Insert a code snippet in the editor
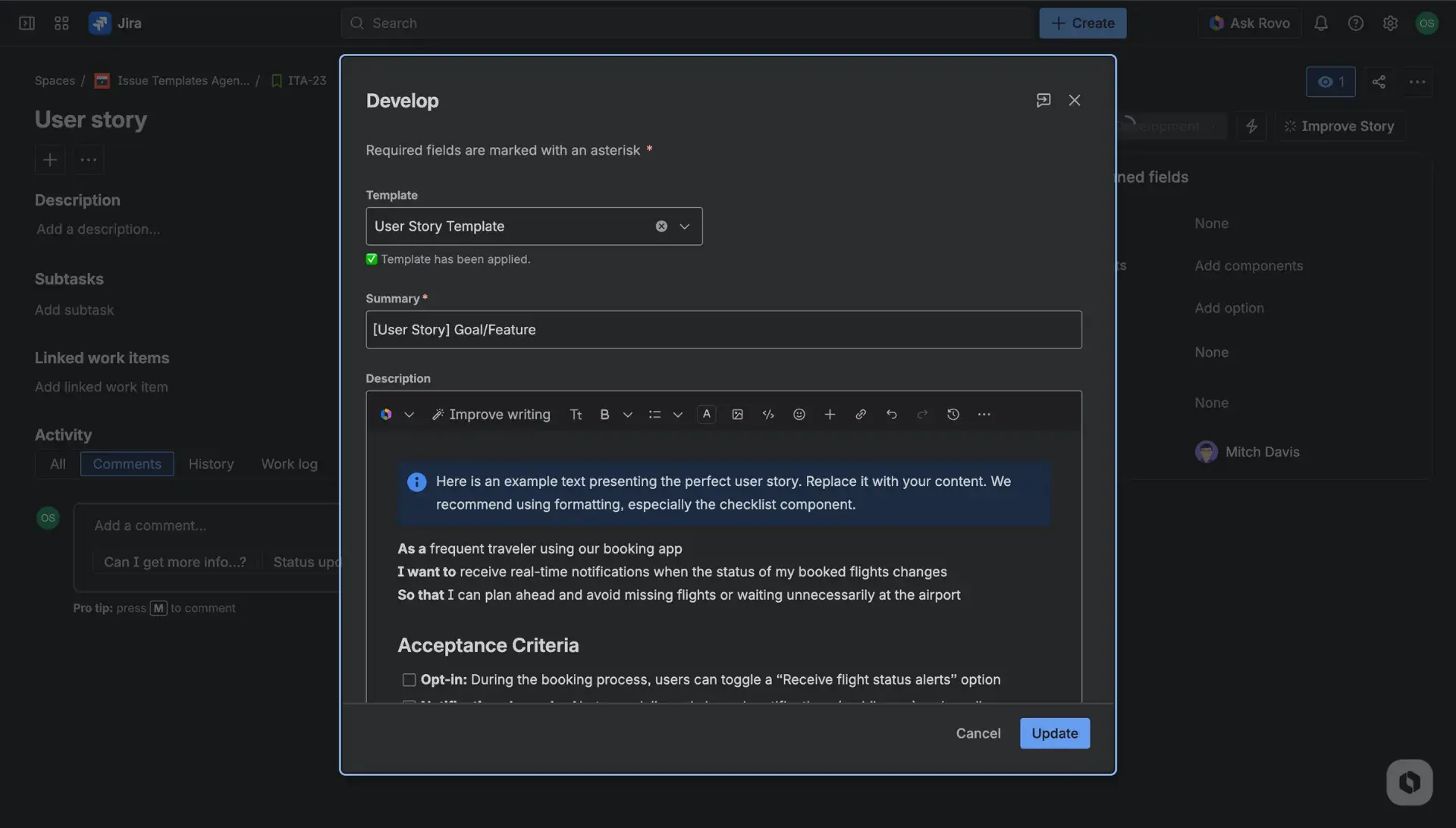The image size is (1456, 828). click(x=768, y=414)
